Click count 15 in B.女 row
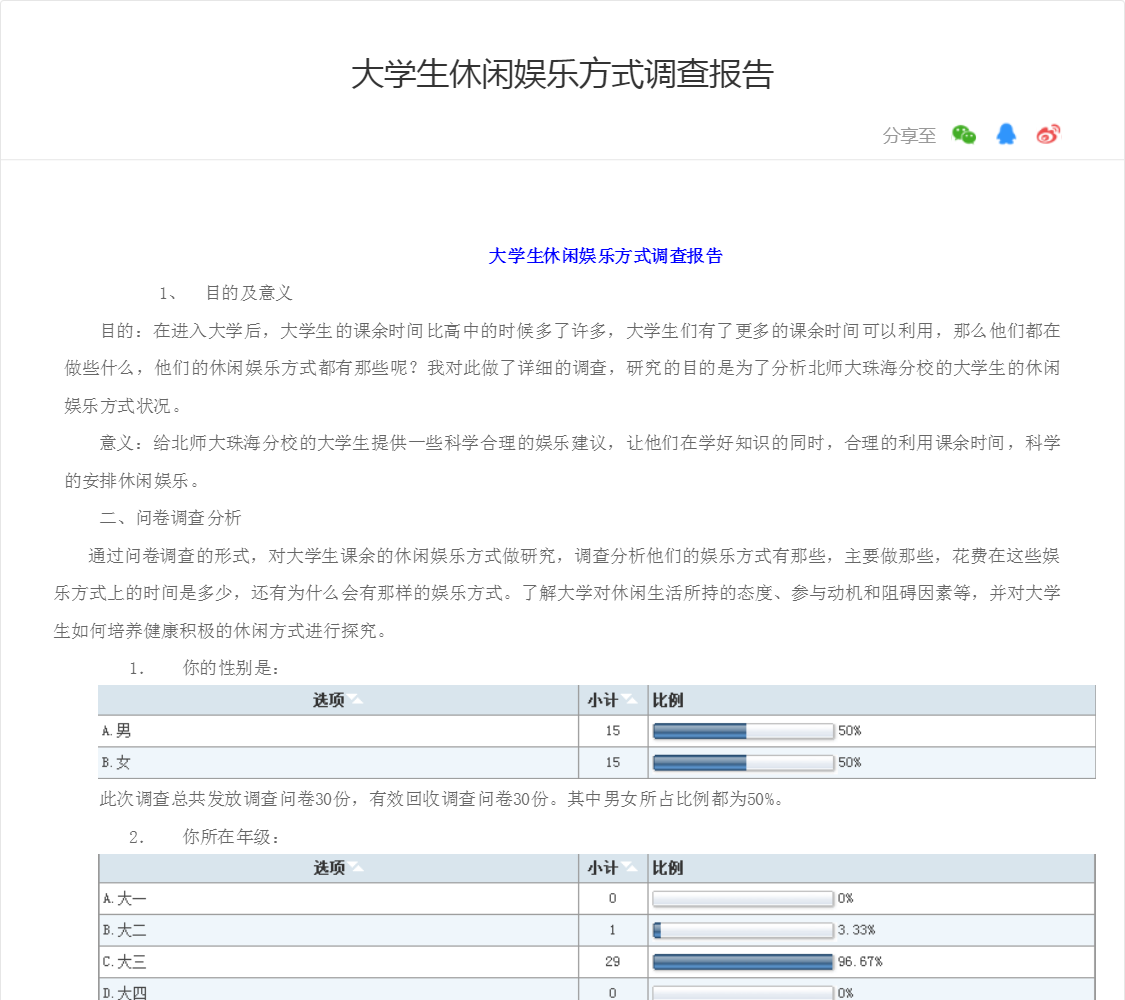This screenshot has width=1125, height=1000. tap(612, 763)
